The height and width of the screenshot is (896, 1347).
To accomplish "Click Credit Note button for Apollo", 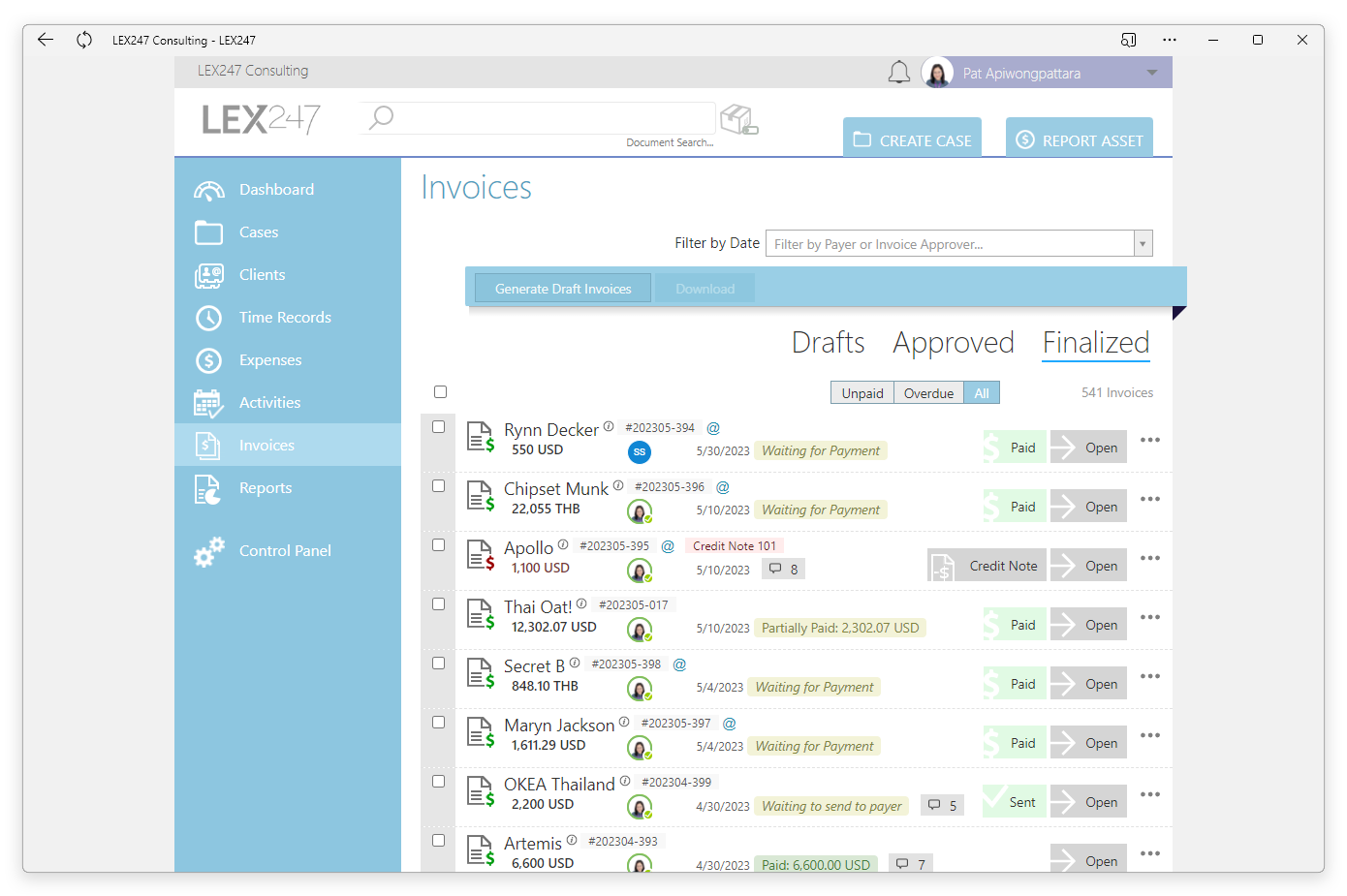I will [987, 566].
